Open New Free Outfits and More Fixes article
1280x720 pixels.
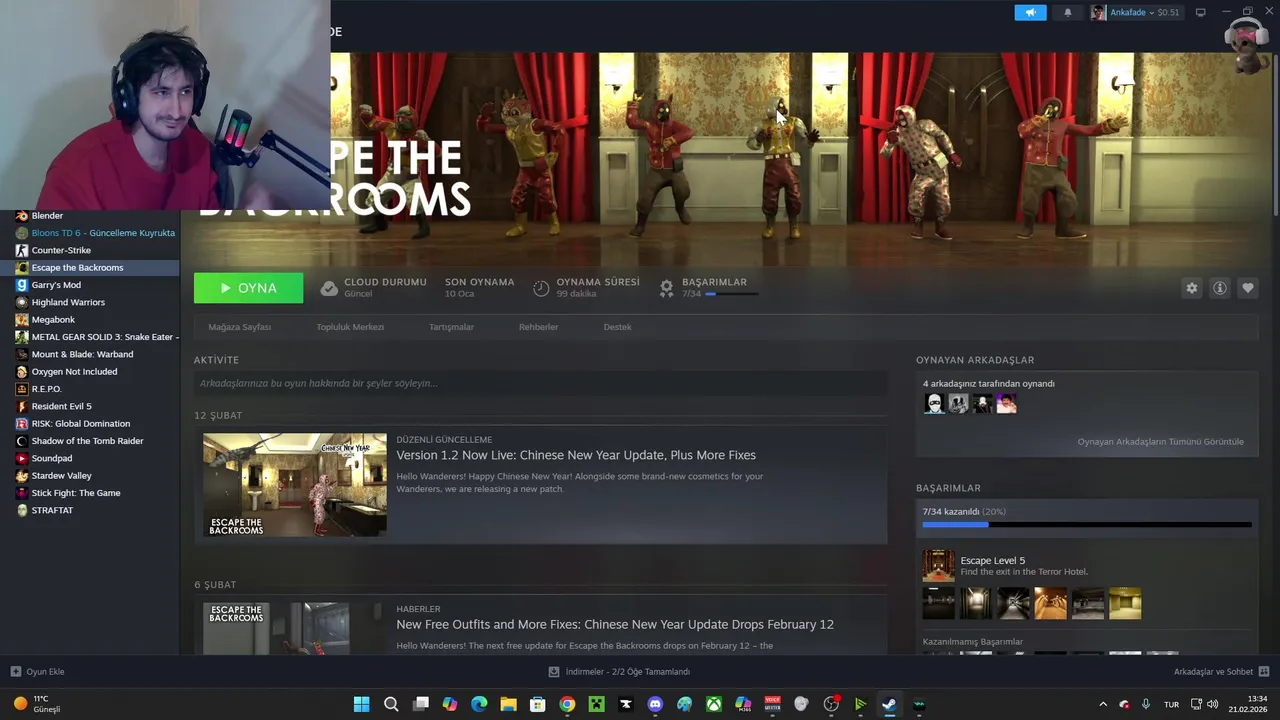[615, 624]
